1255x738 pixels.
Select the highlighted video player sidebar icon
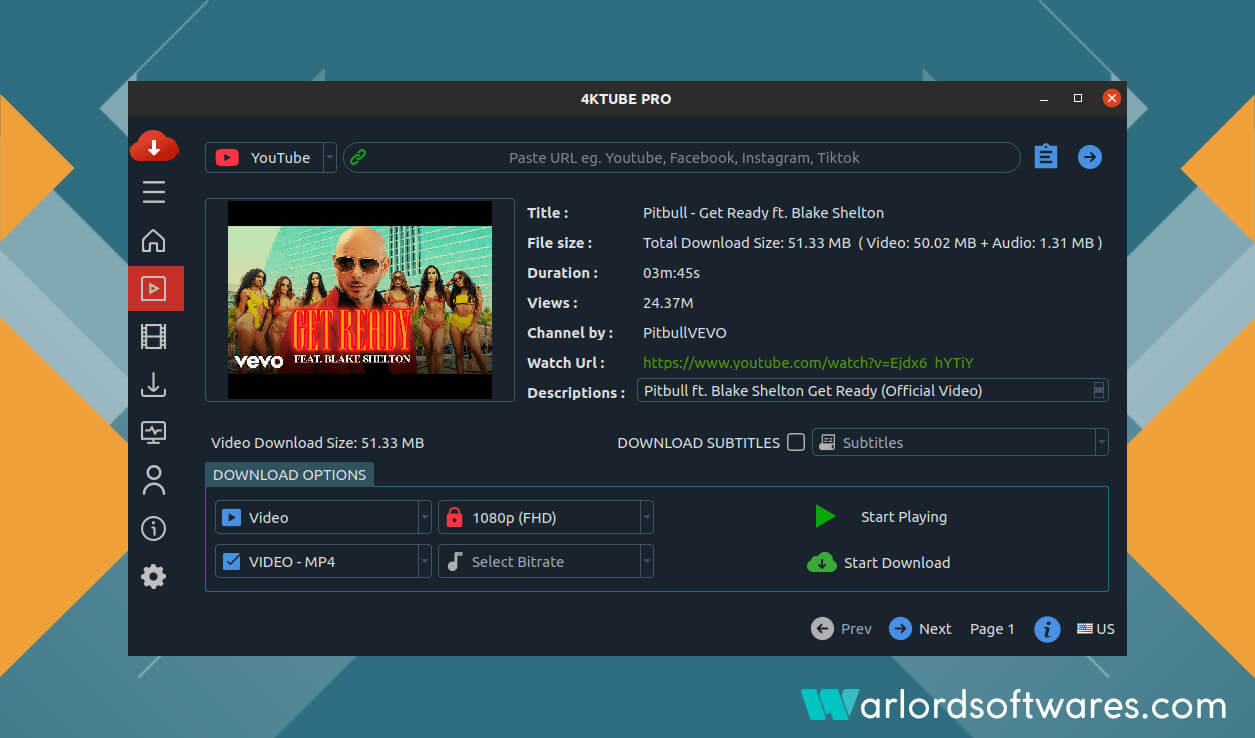tap(154, 289)
